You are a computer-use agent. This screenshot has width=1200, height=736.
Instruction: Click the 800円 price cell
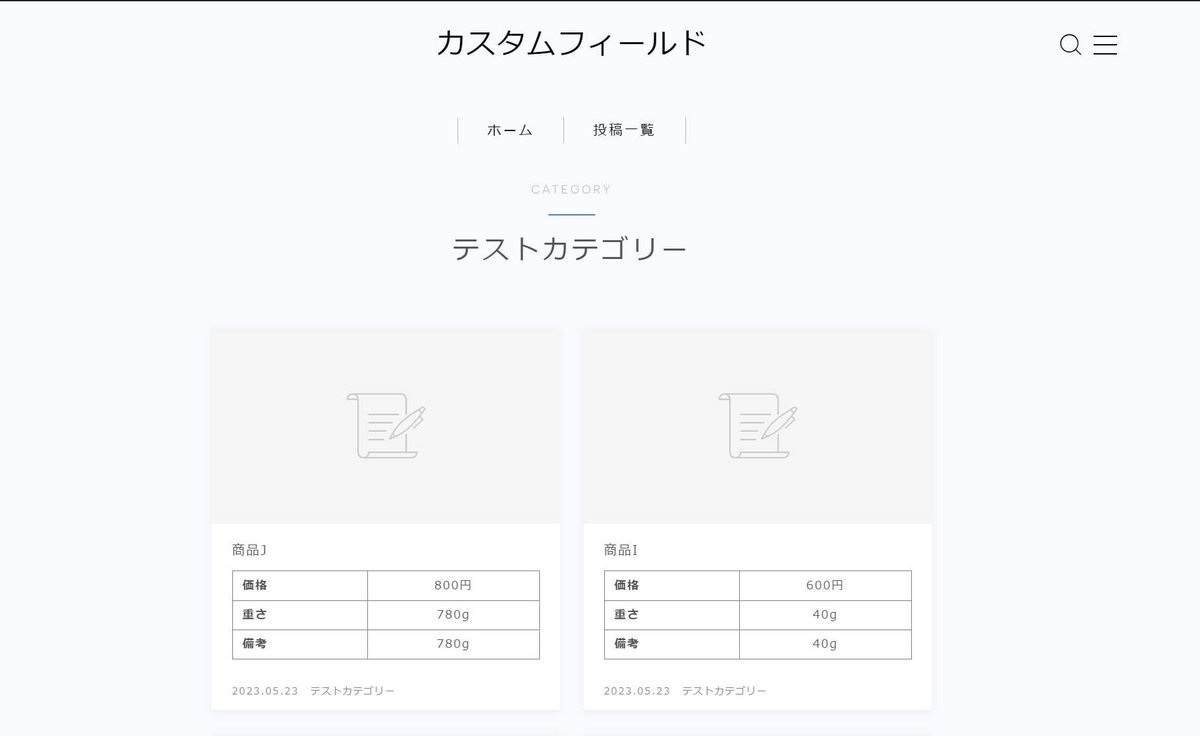click(453, 585)
